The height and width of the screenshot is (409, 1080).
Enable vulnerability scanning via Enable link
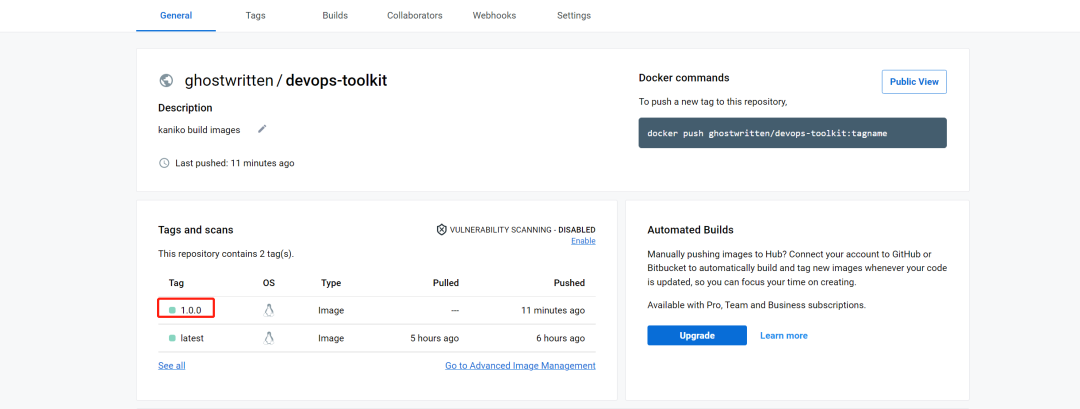[x=583, y=241]
